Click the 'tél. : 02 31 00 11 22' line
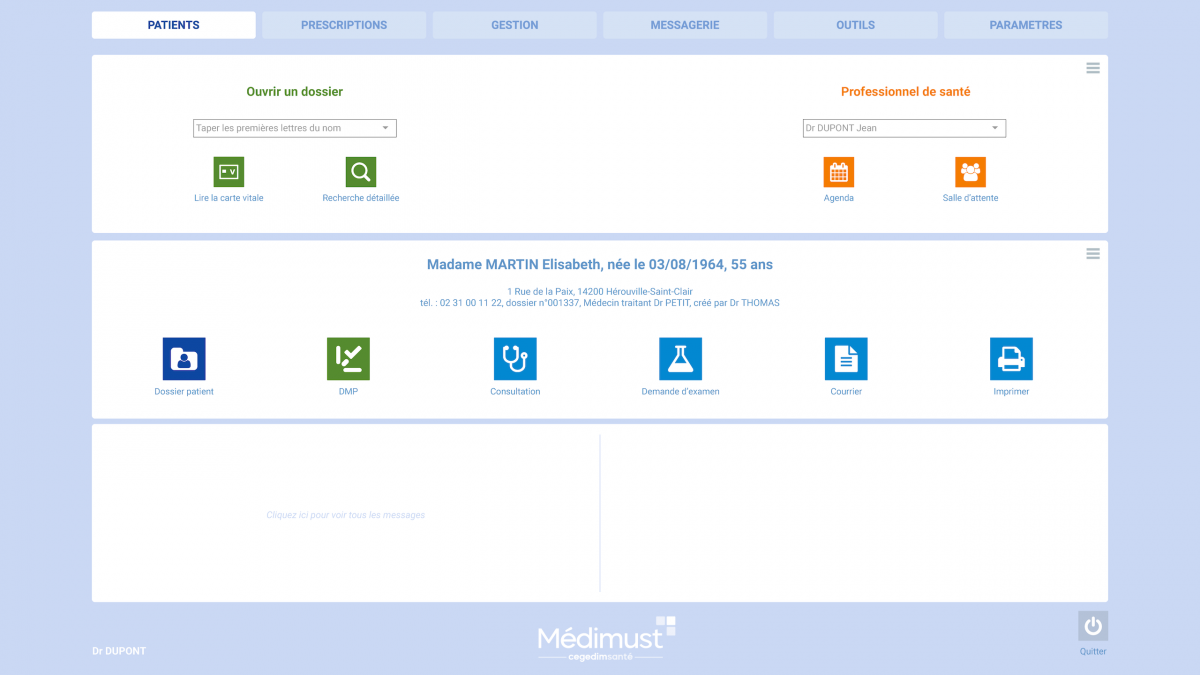 [x=600, y=303]
